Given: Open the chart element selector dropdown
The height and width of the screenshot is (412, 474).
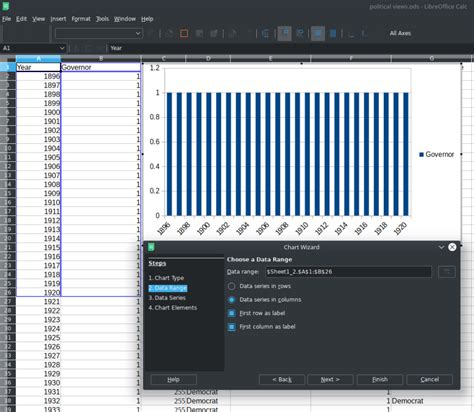Looking at the screenshot, I should [99, 33].
